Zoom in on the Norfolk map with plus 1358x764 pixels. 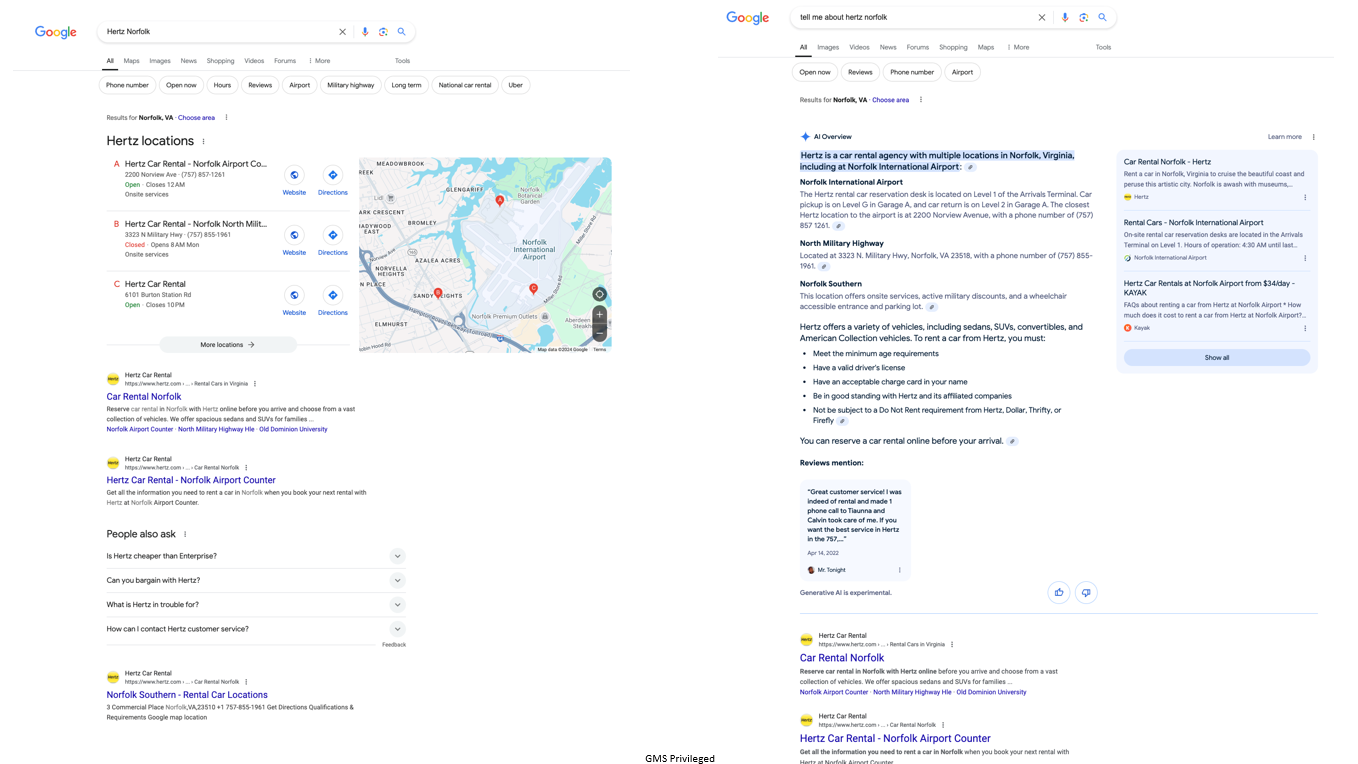(x=599, y=314)
